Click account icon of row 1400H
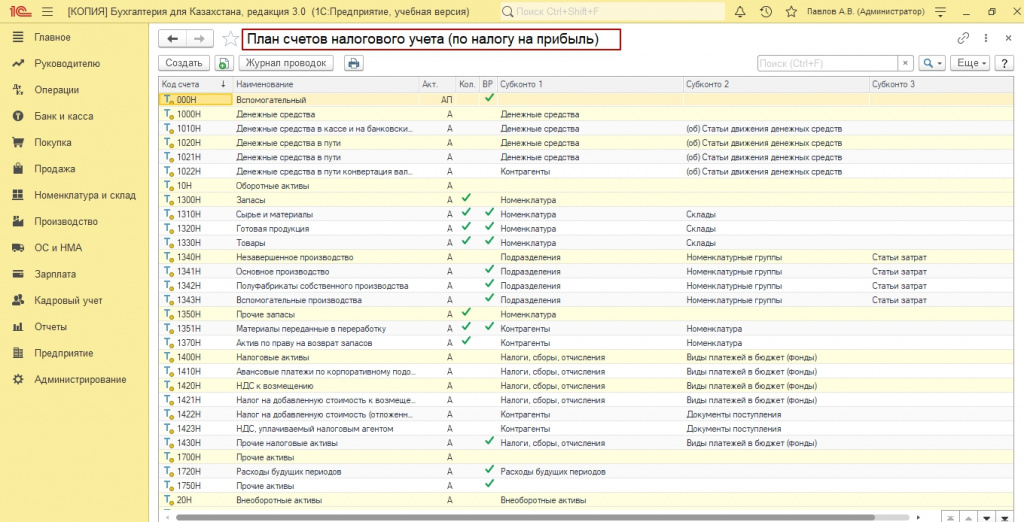Viewport: 1024px width, 522px height. [168, 357]
